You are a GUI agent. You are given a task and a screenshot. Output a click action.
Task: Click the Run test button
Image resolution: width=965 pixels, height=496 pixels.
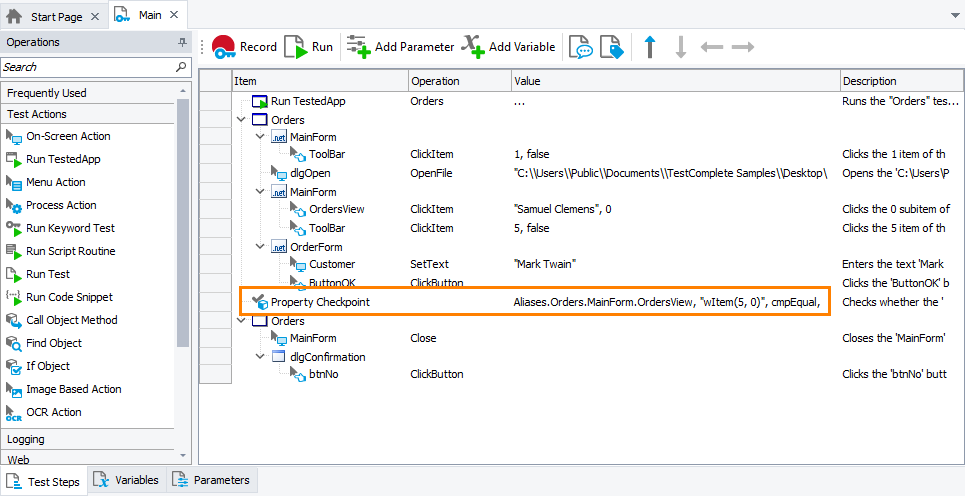[309, 47]
